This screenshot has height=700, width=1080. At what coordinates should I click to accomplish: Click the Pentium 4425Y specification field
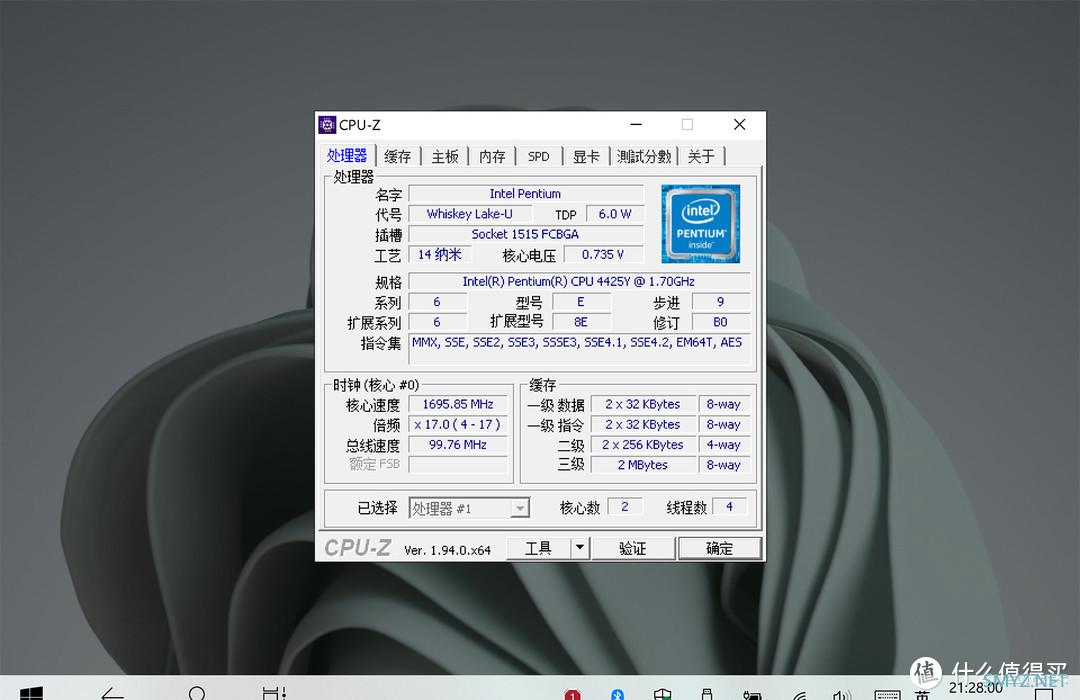579,281
